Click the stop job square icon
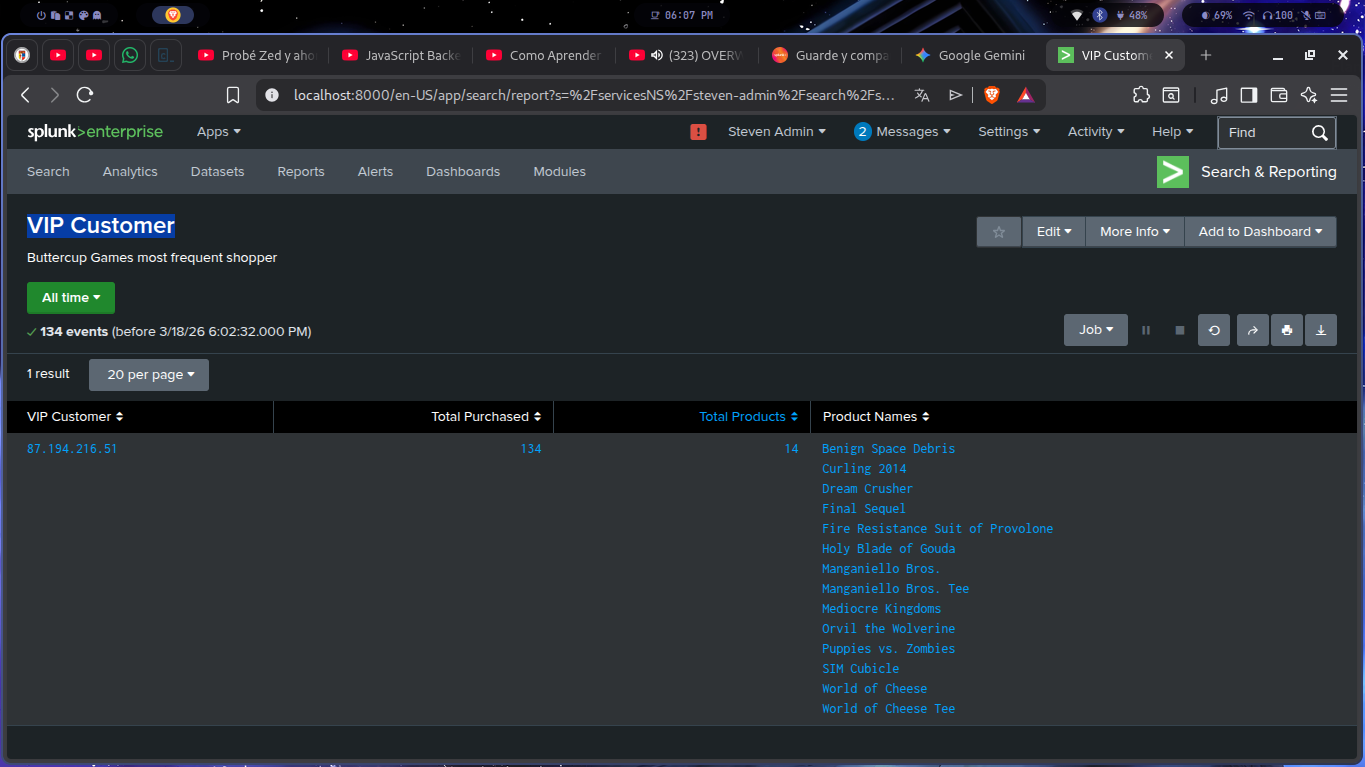1365x767 pixels. click(1180, 330)
